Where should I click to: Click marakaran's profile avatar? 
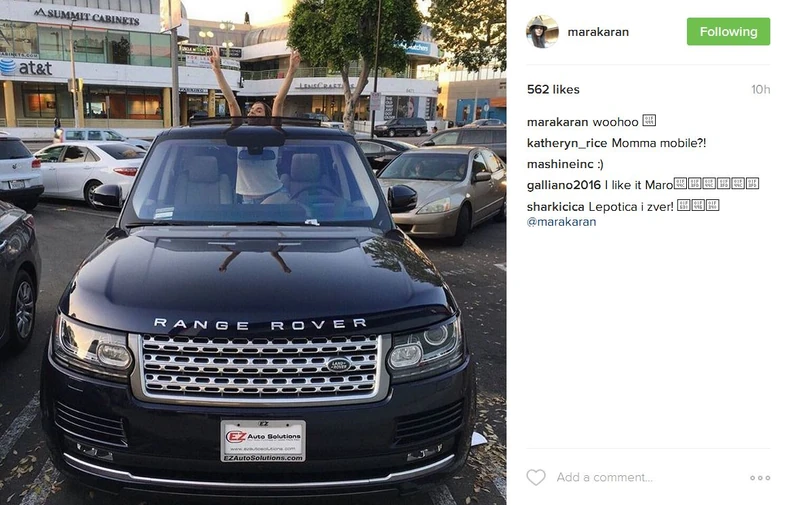[x=542, y=32]
